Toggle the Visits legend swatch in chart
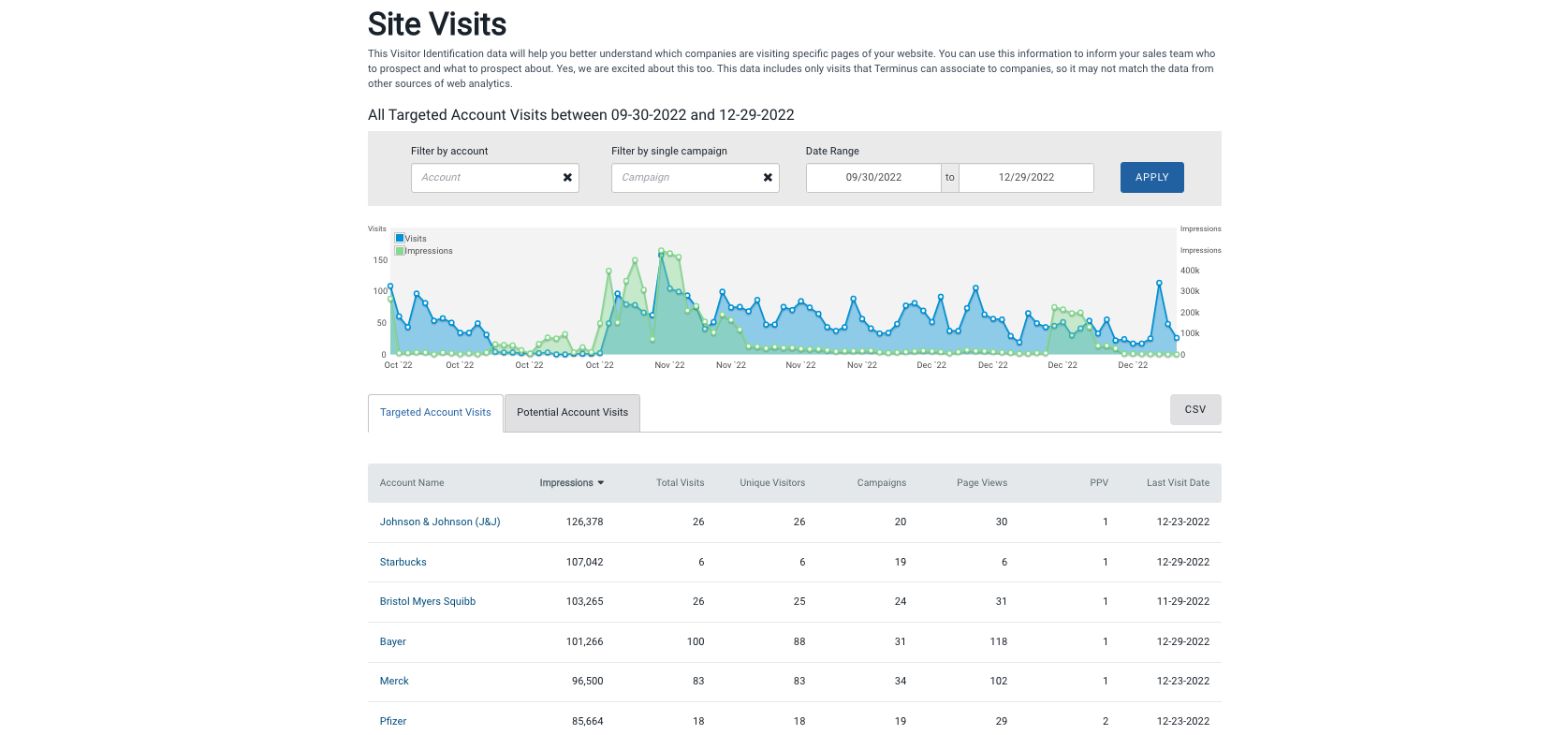This screenshot has width=1568, height=735. [400, 238]
